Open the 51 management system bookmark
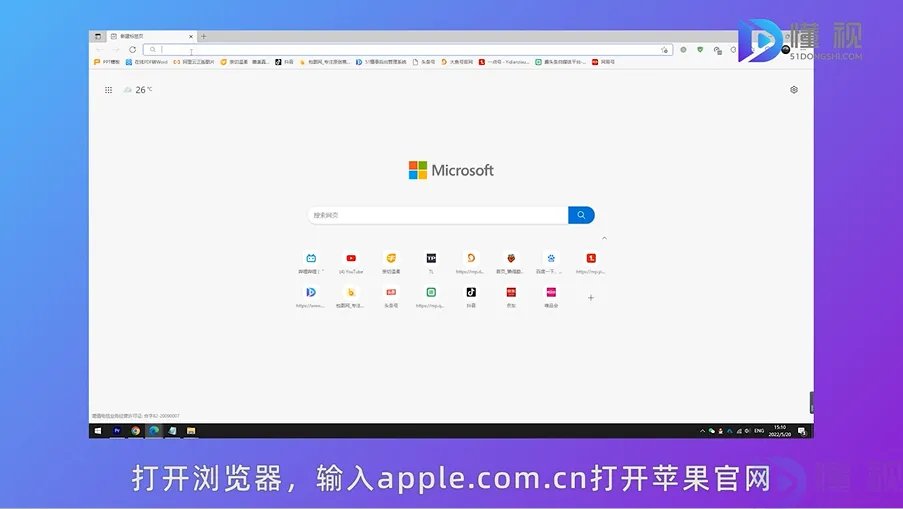 point(381,62)
